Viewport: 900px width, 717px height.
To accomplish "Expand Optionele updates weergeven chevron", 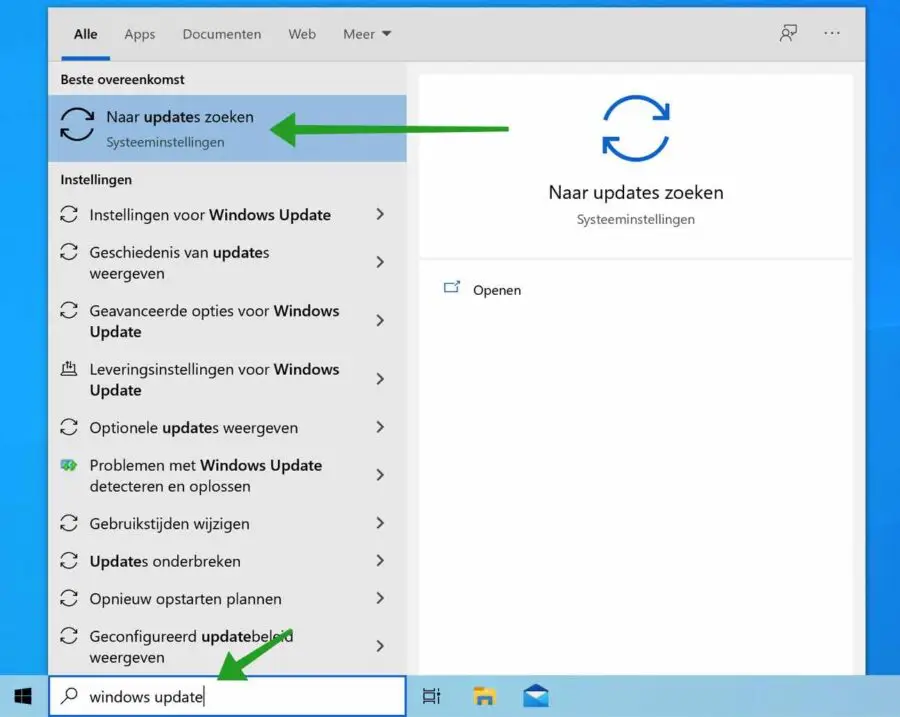I will click(x=380, y=427).
